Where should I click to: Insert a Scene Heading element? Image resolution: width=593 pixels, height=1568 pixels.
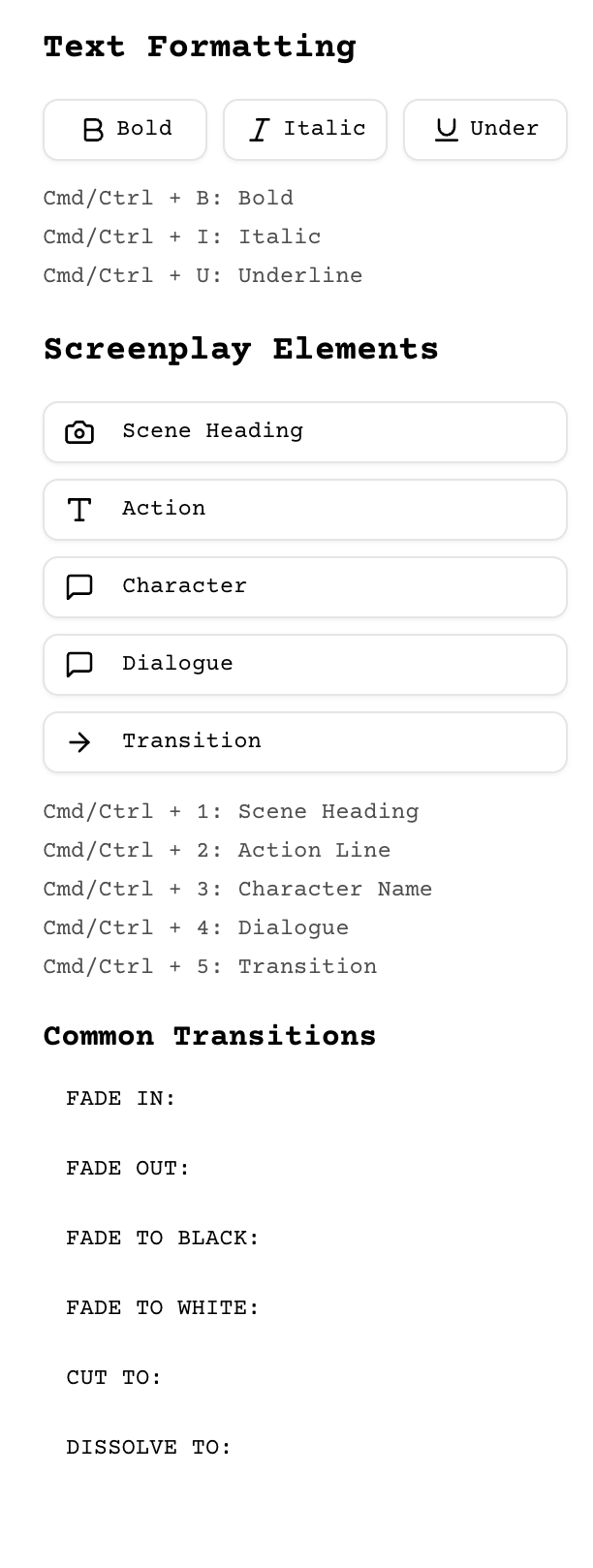(x=305, y=432)
